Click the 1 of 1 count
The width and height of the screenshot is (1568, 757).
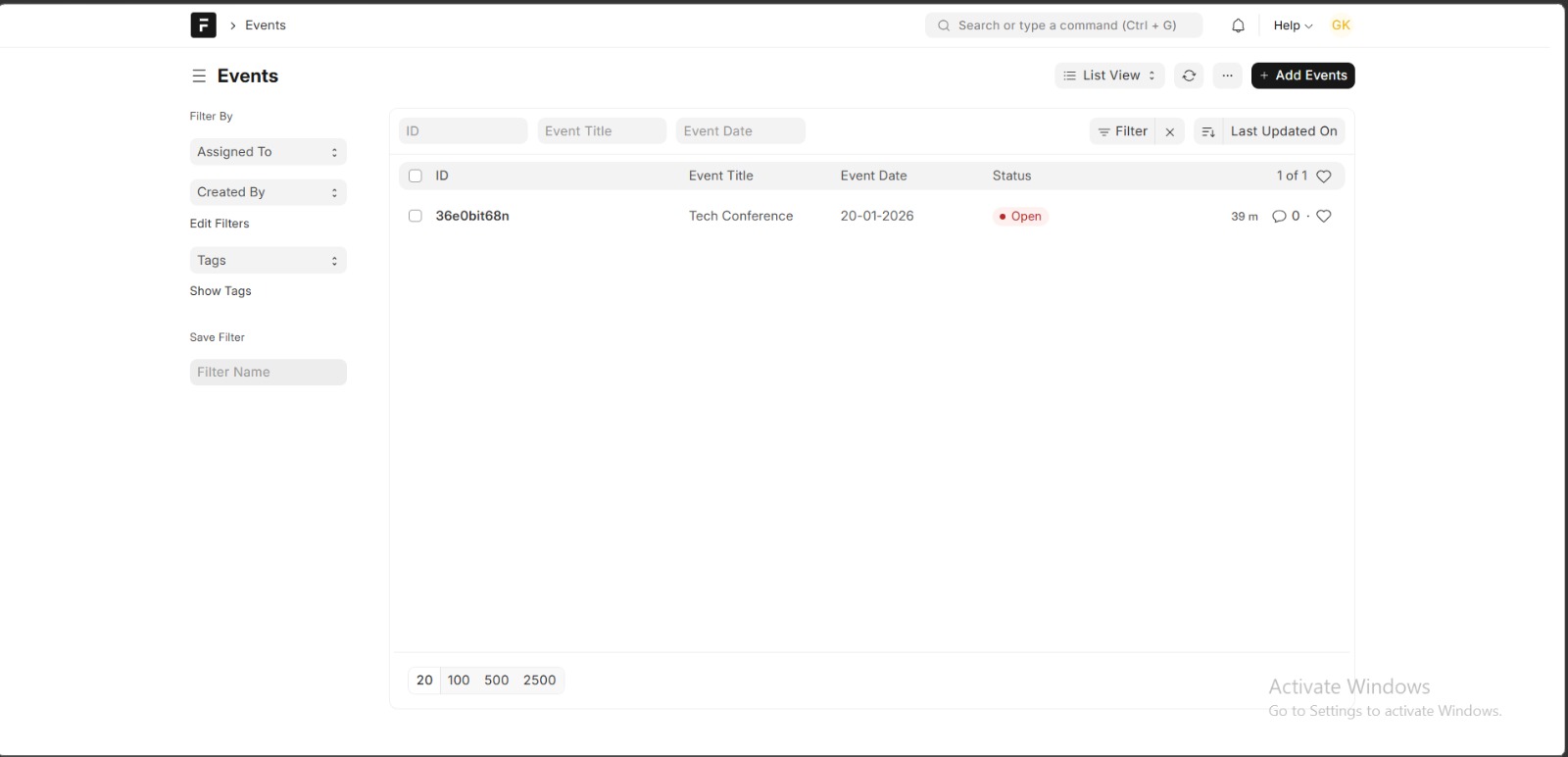[1292, 176]
